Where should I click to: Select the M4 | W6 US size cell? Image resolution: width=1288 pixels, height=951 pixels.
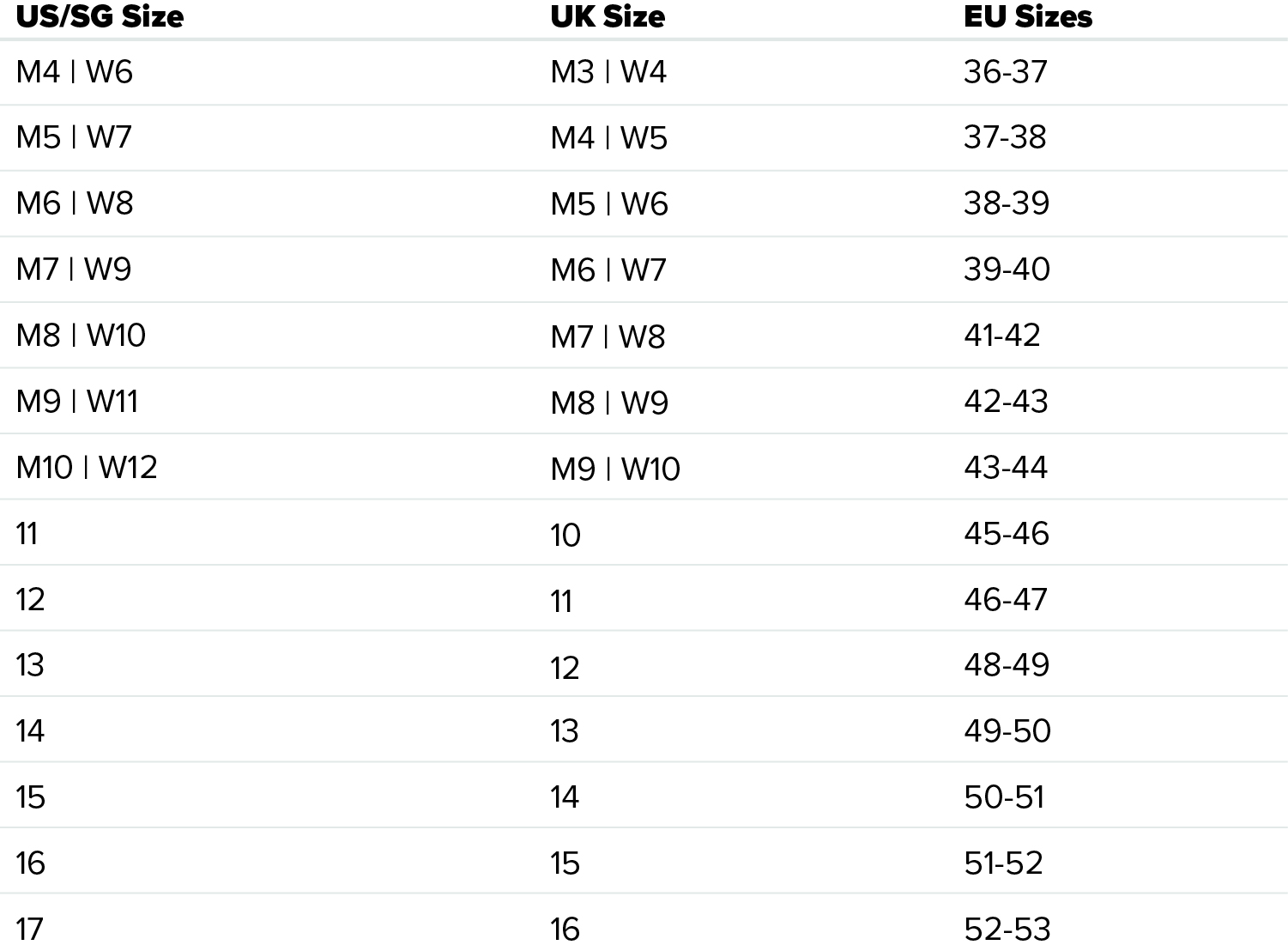[75, 72]
